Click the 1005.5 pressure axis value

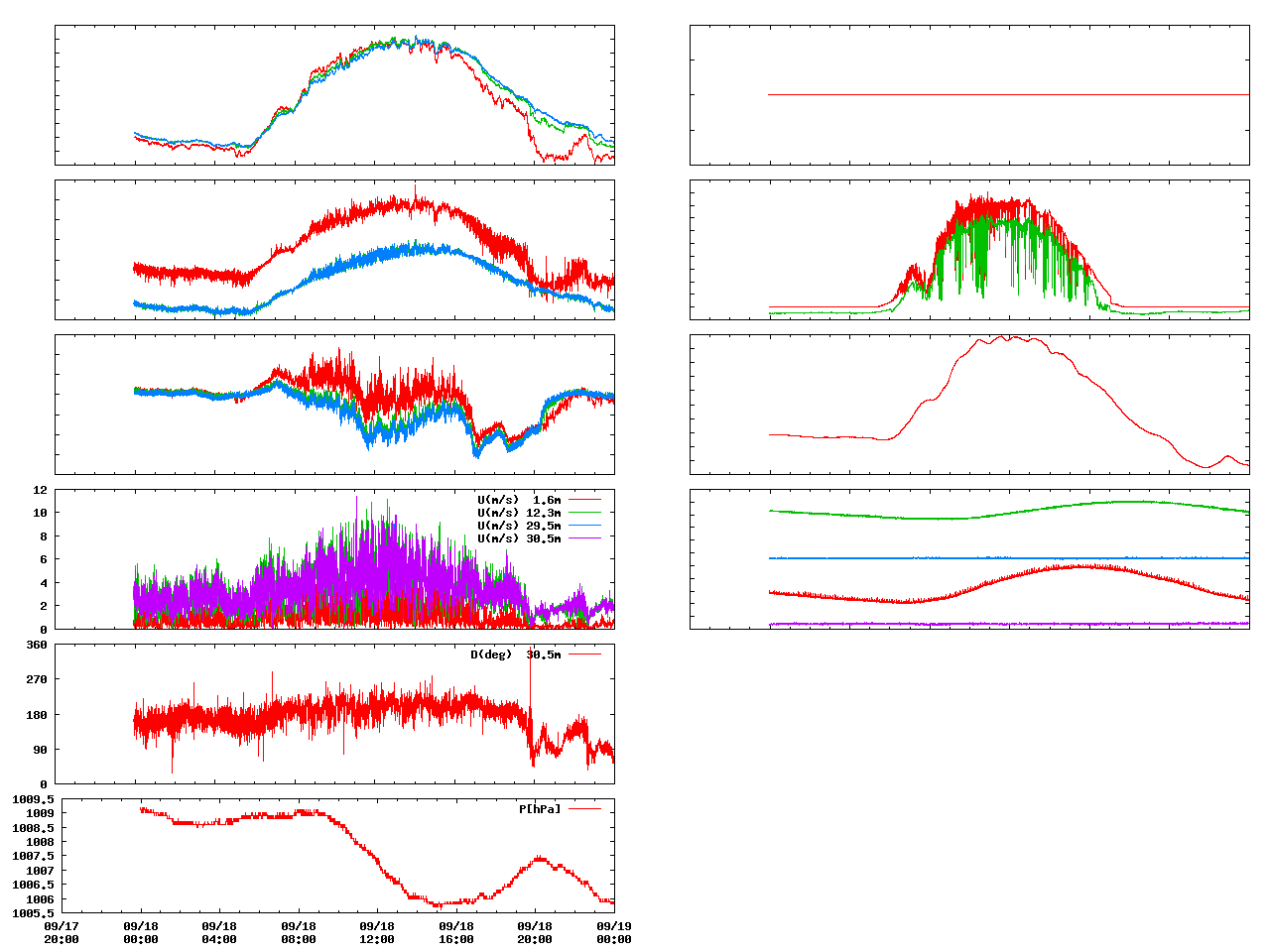[x=33, y=913]
